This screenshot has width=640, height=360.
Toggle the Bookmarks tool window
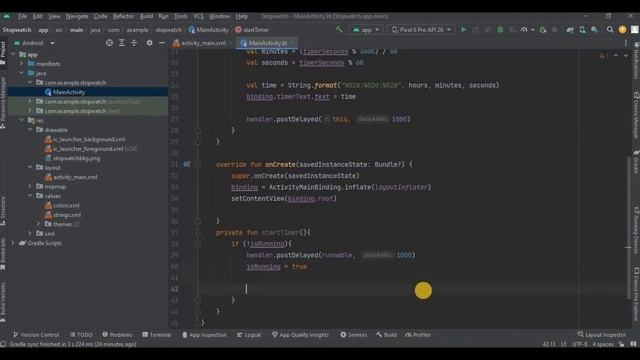[3, 253]
